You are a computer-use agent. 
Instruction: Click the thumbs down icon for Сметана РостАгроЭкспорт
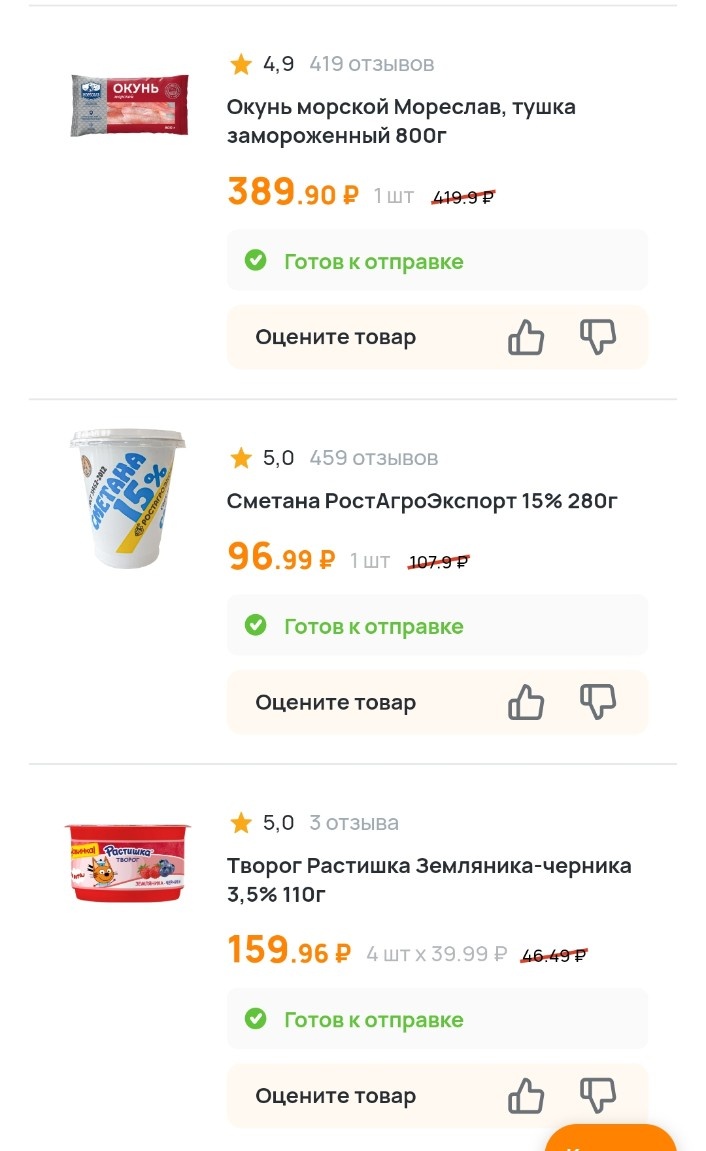click(598, 702)
